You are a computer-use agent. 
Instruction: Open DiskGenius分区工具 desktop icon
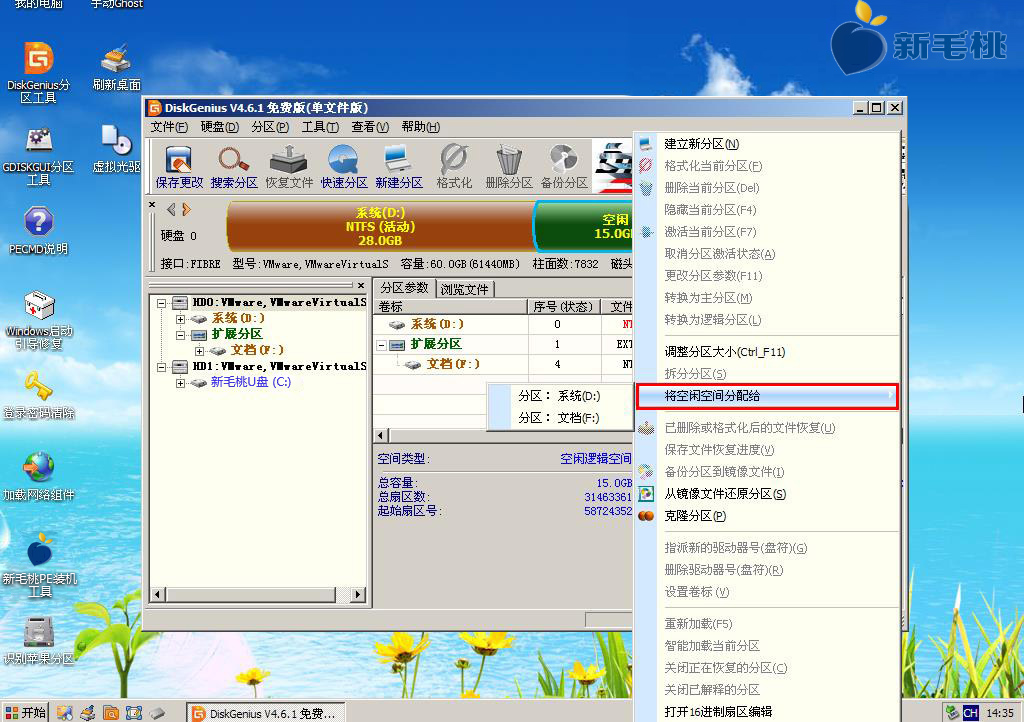tap(39, 72)
